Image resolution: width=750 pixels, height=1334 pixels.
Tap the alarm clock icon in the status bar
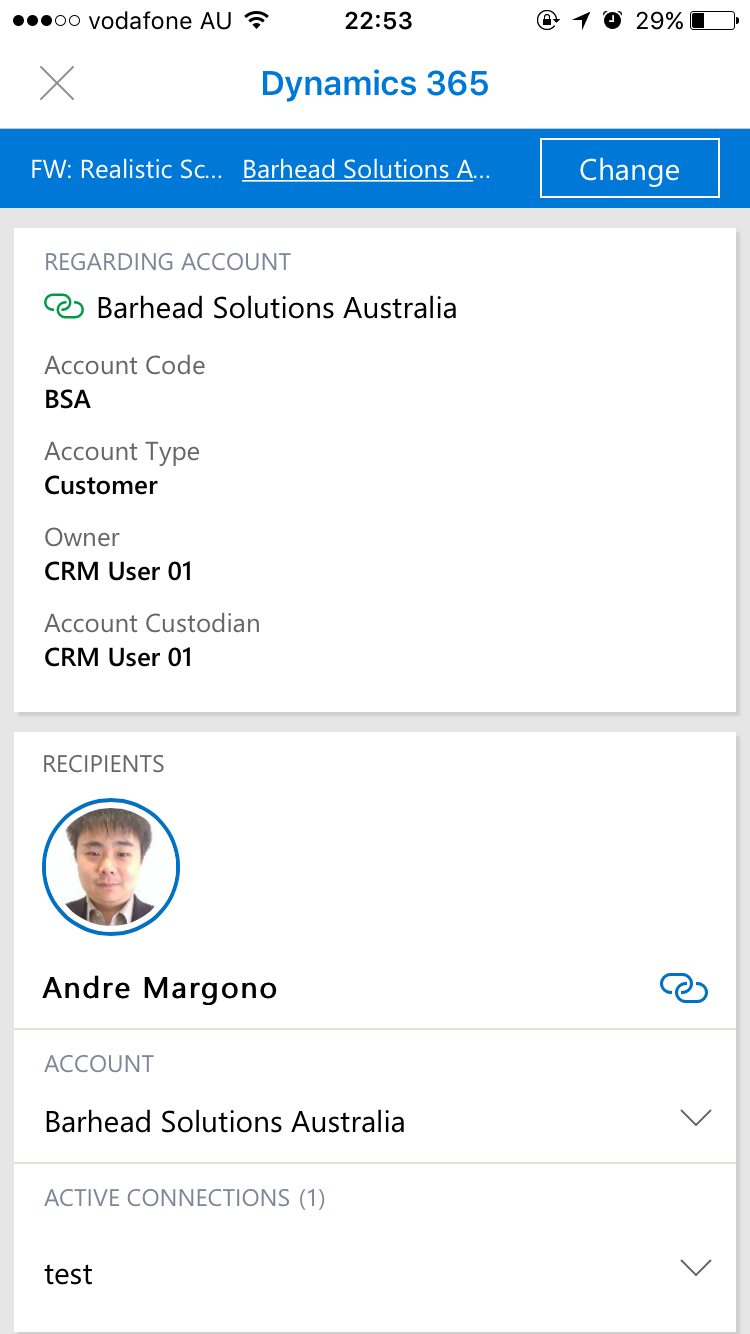coord(613,21)
